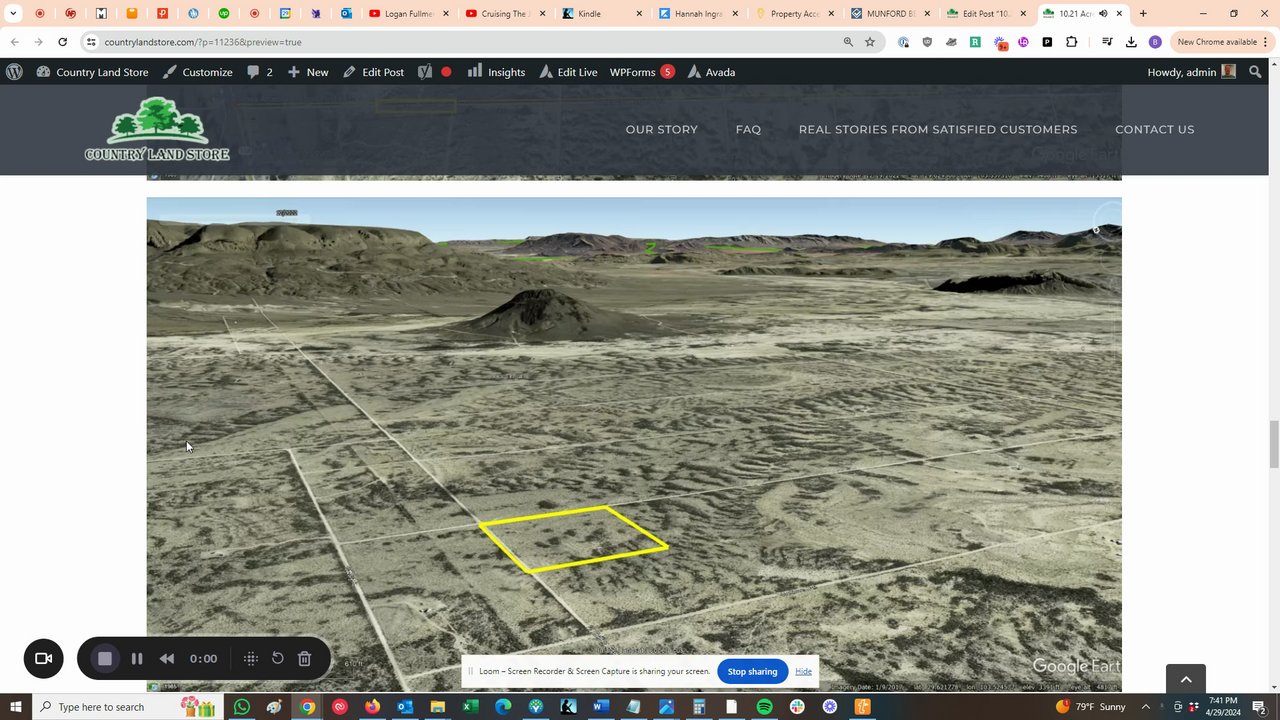Open WPForms admin menu

click(642, 72)
